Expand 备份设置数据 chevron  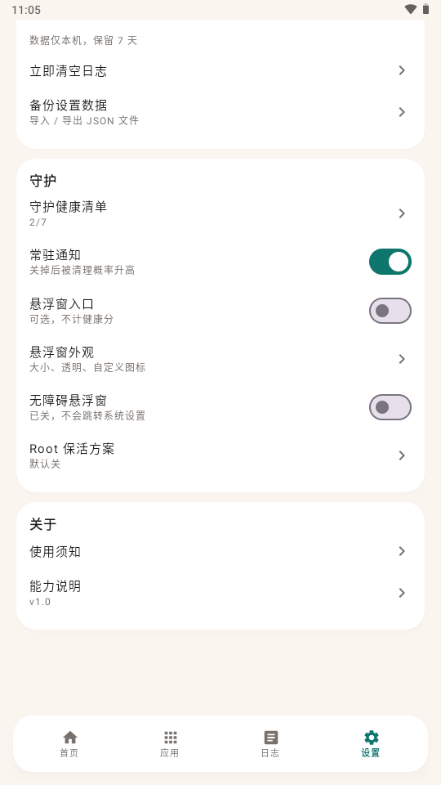point(401,112)
